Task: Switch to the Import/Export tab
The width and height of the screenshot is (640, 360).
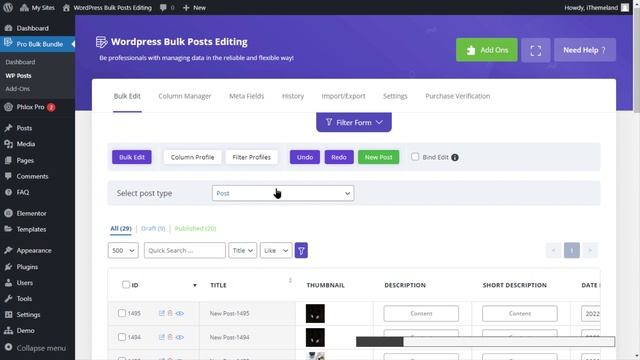Action: (x=343, y=96)
